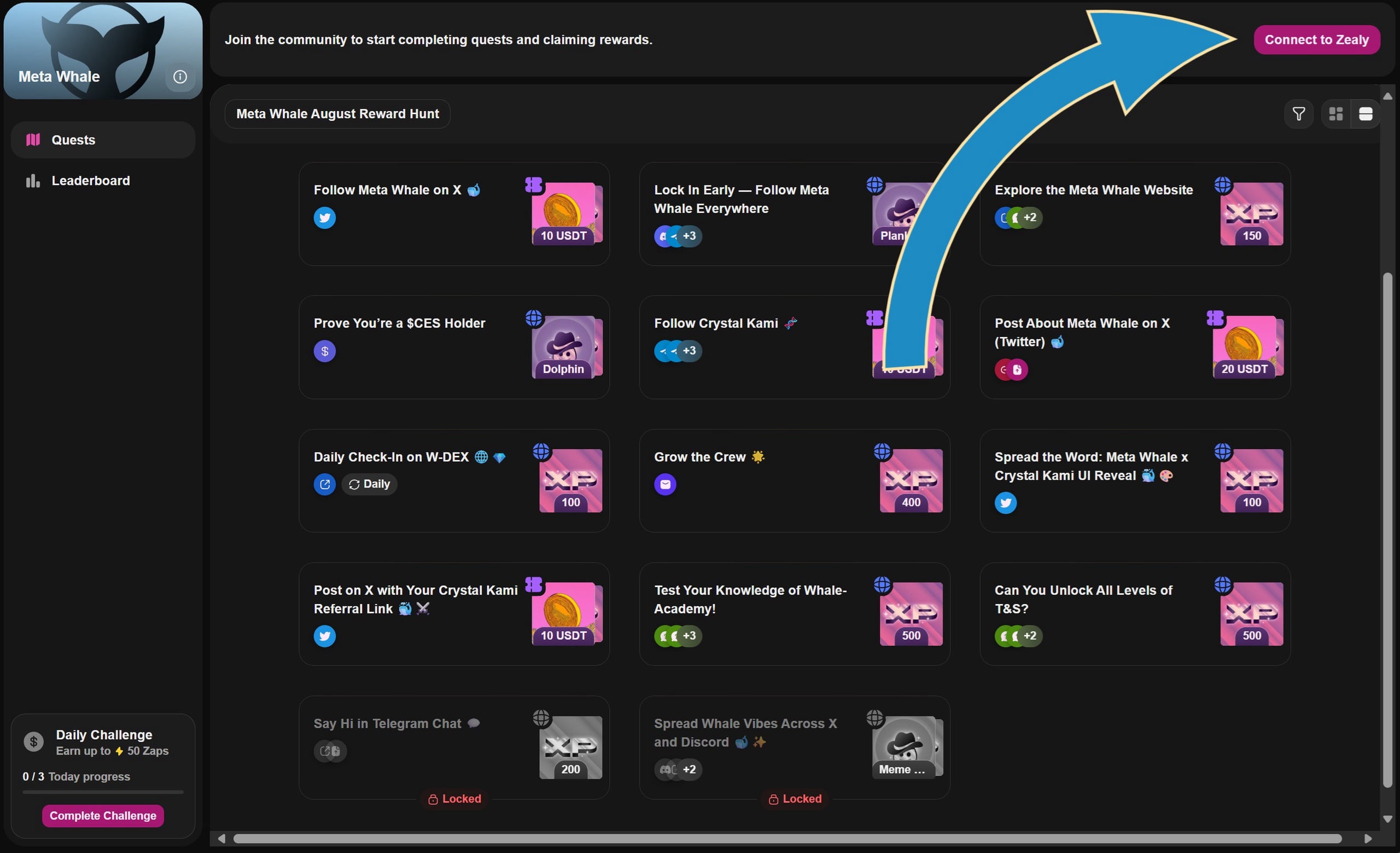Viewport: 1400px width, 853px height.
Task: Open the quest filter funnel icon
Action: click(1298, 114)
